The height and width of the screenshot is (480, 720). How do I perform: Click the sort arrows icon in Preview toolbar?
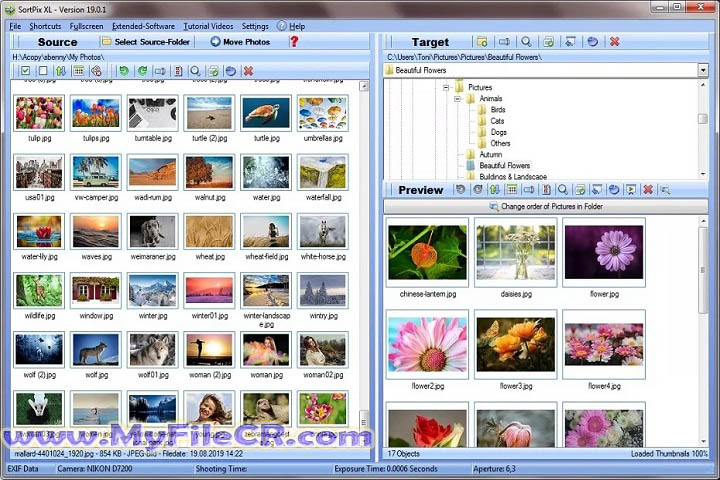(495, 189)
